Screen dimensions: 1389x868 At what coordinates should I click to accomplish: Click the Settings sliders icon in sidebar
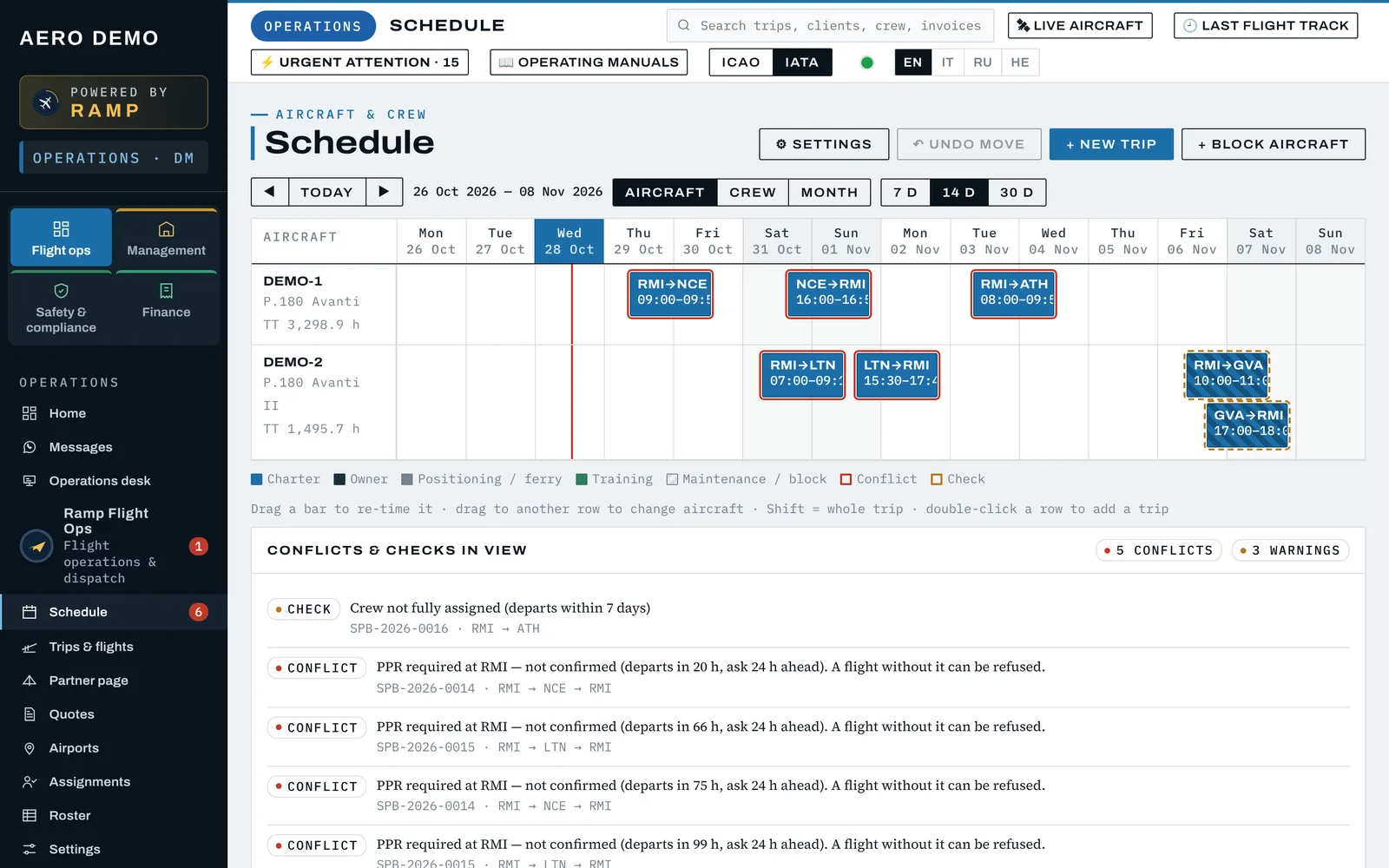point(30,850)
